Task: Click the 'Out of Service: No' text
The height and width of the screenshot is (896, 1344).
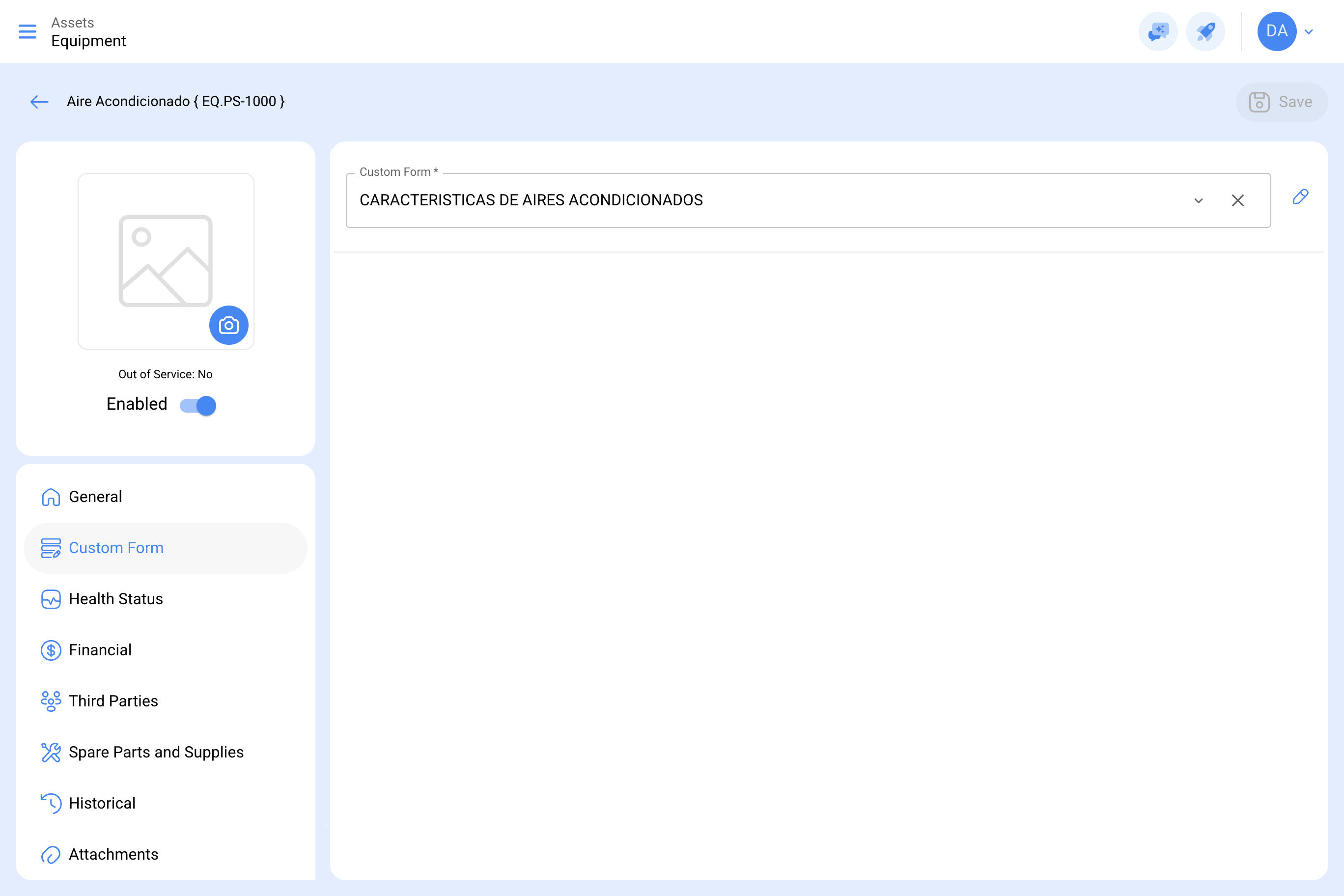Action: click(165, 374)
